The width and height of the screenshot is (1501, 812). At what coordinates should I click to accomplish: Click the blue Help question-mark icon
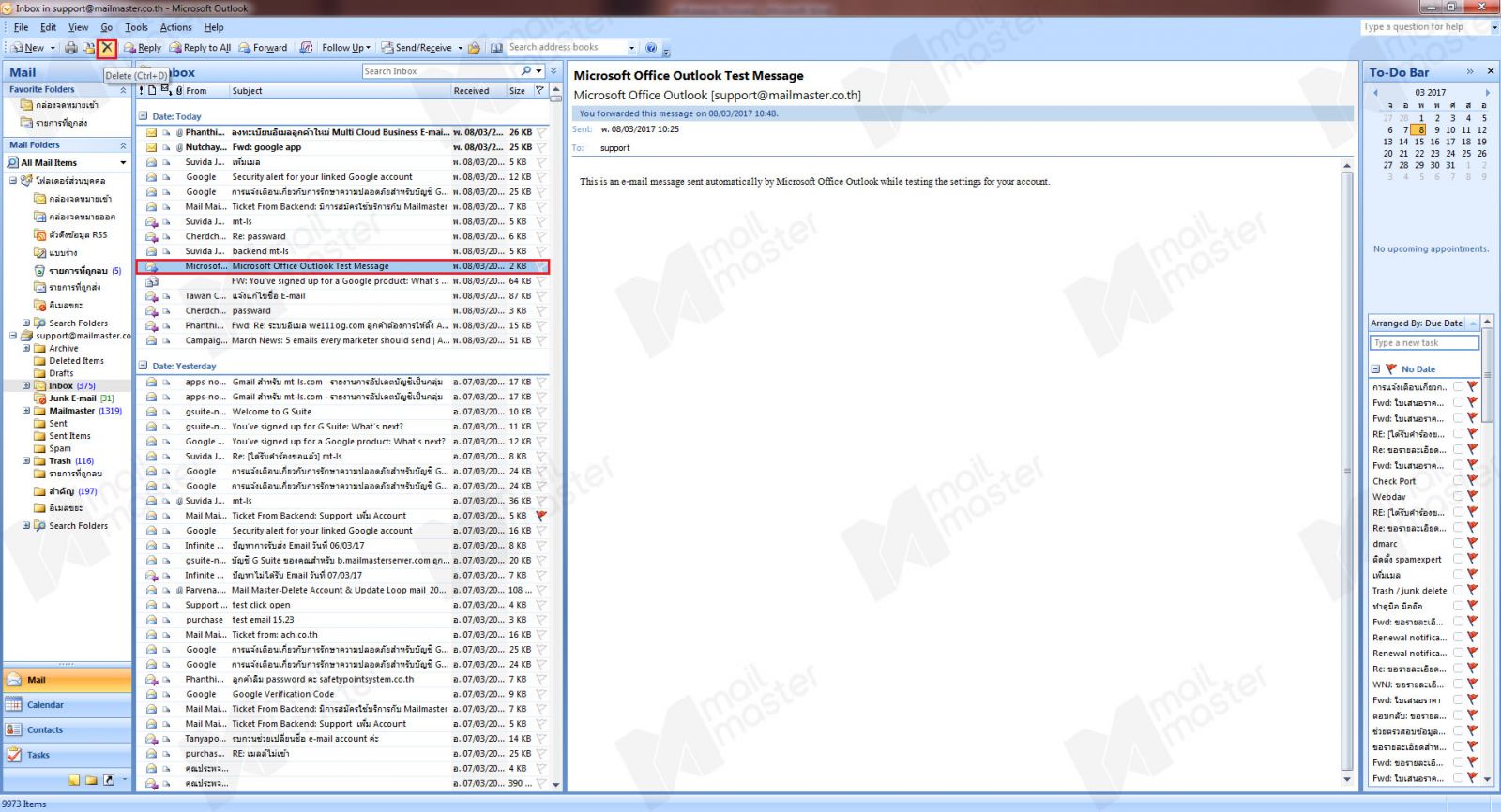click(x=651, y=48)
